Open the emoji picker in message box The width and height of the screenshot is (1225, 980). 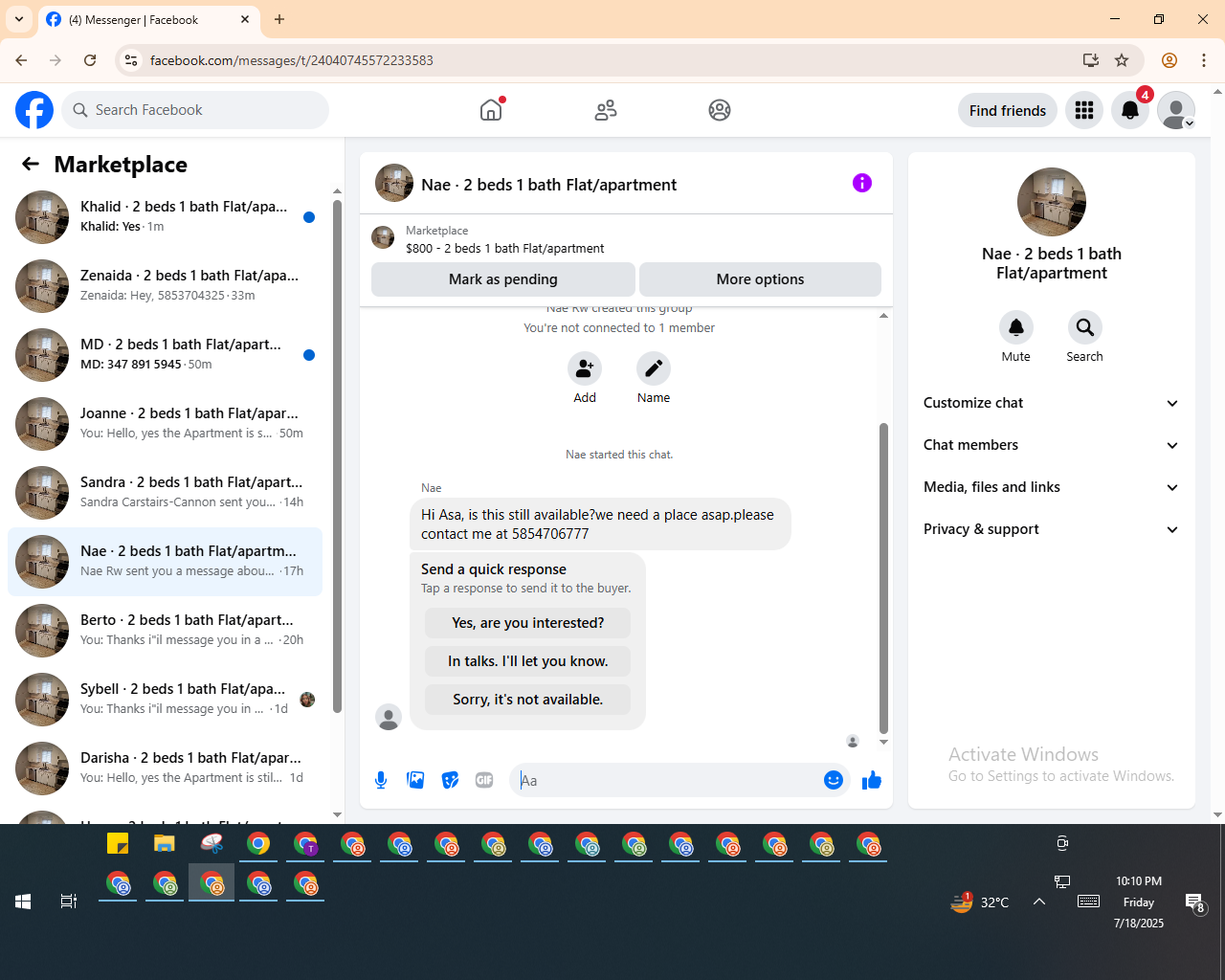pos(834,780)
